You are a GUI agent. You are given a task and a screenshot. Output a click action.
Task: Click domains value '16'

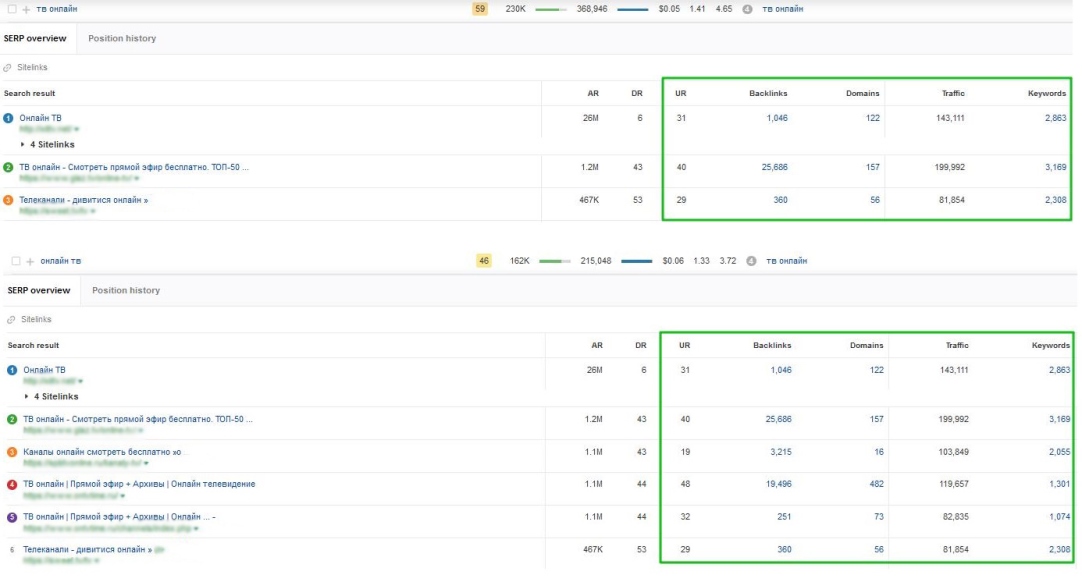coord(879,452)
